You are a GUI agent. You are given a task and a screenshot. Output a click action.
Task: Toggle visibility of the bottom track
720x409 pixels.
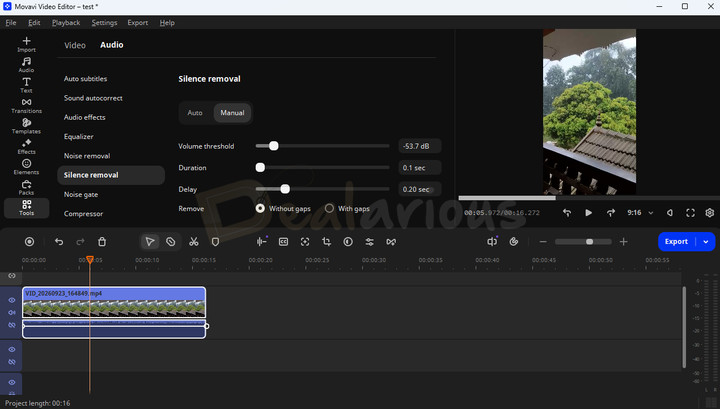click(12, 382)
